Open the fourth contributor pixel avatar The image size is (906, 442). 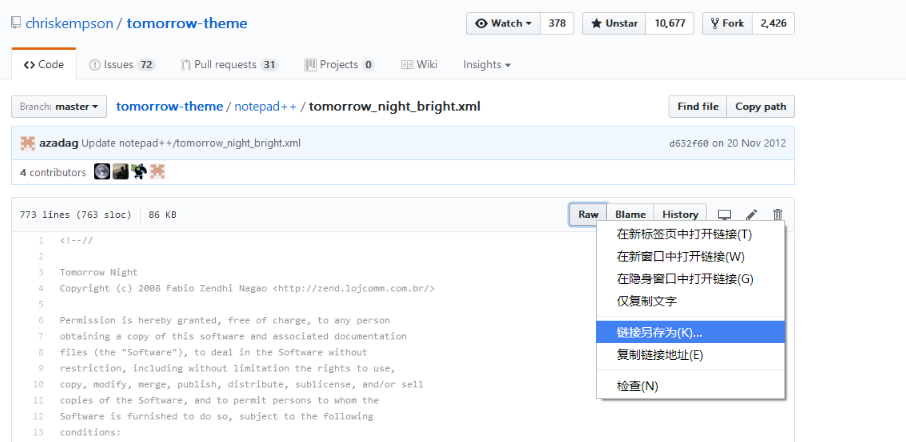click(x=157, y=172)
